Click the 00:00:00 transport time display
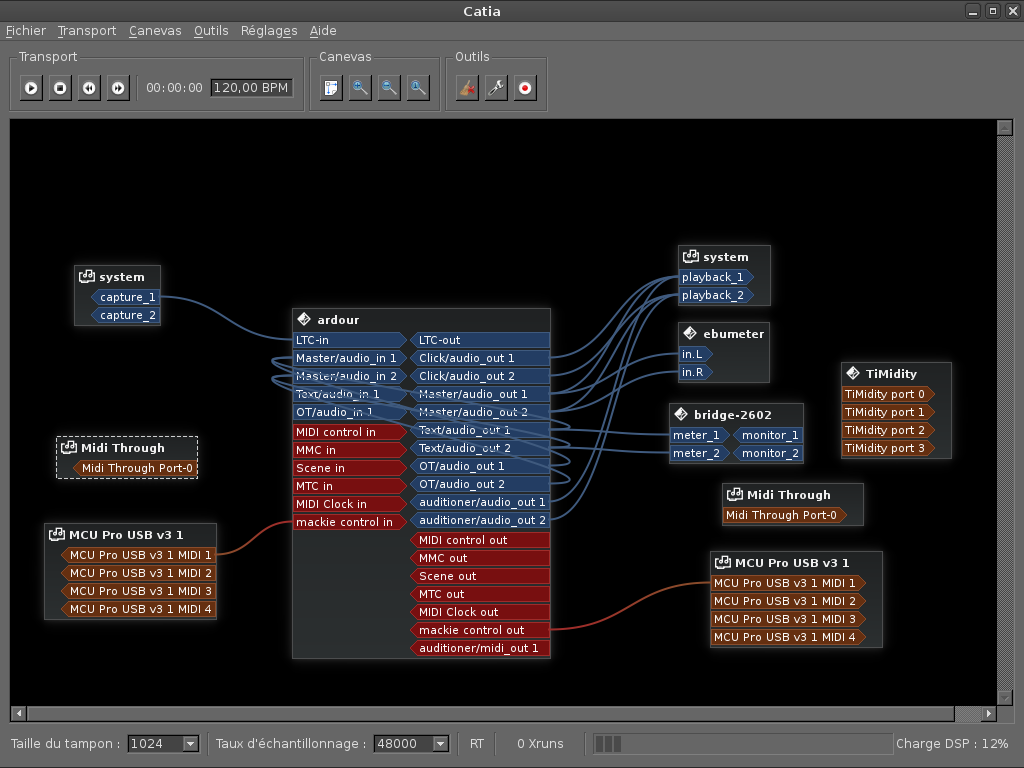Screen dimensions: 1024x768 (174, 88)
